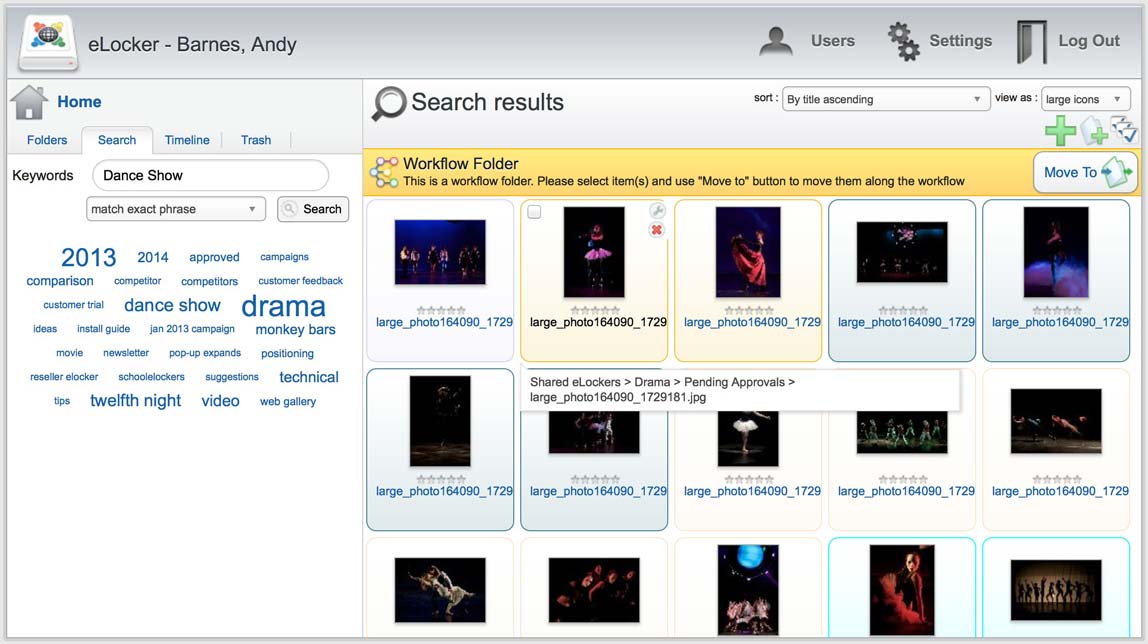This screenshot has height=644, width=1148.
Task: Click the suggestions tag
Action: 231,377
